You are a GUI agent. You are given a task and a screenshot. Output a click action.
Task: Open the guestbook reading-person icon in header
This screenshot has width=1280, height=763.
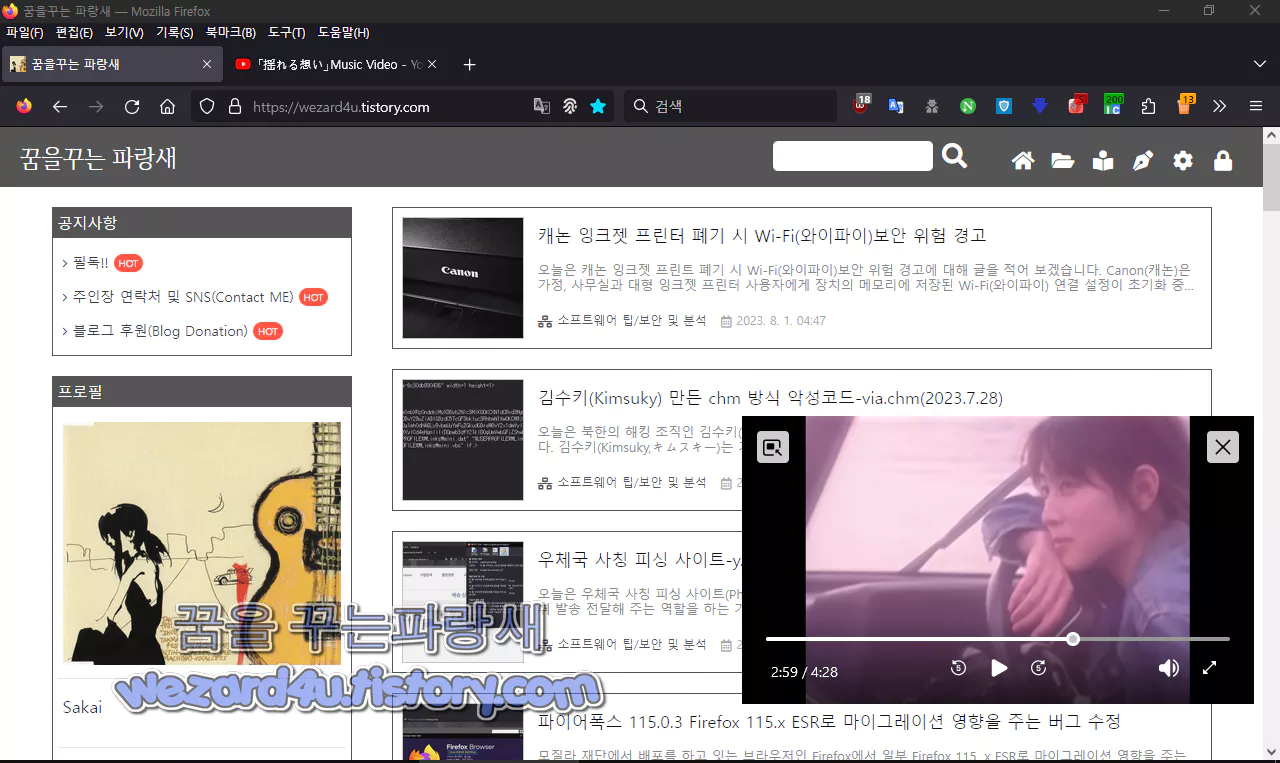[x=1103, y=161]
